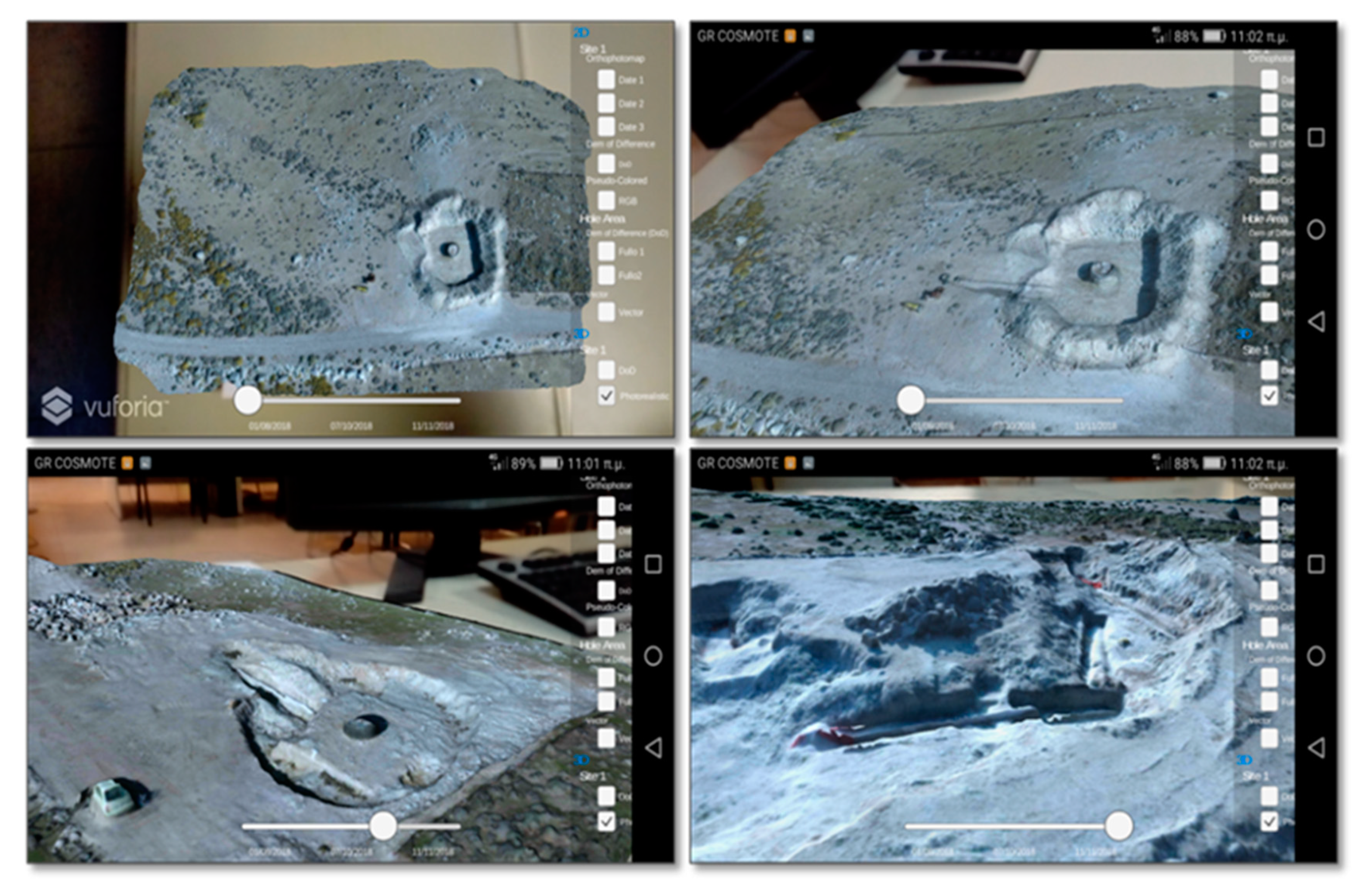Click blue 2D section header in Vuforia panel
This screenshot has width=1364, height=896.
(x=581, y=33)
